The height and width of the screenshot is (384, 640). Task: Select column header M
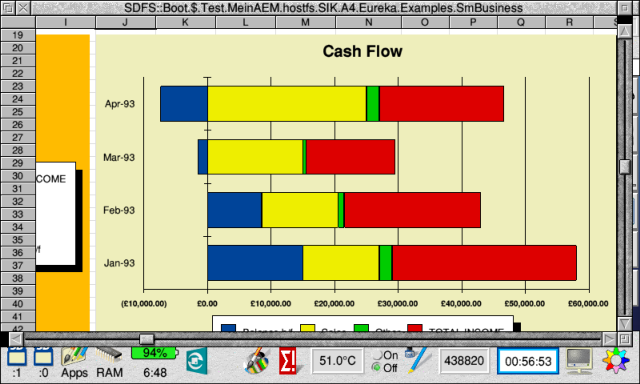point(305,22)
